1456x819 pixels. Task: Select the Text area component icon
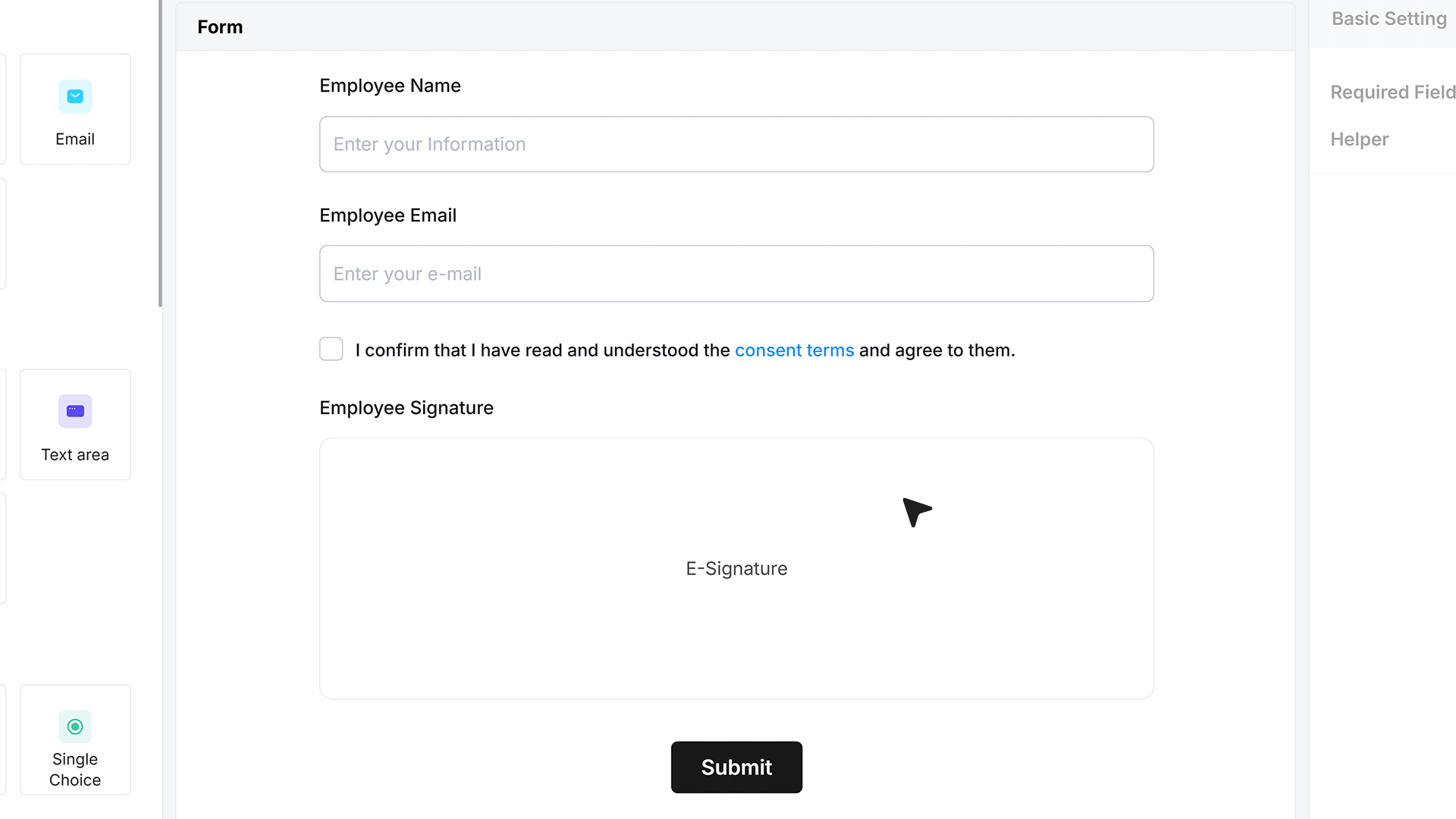pyautogui.click(x=75, y=411)
